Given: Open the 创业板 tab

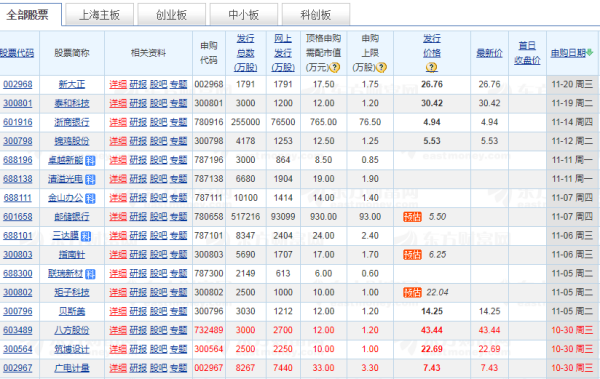Looking at the screenshot, I should (171, 15).
